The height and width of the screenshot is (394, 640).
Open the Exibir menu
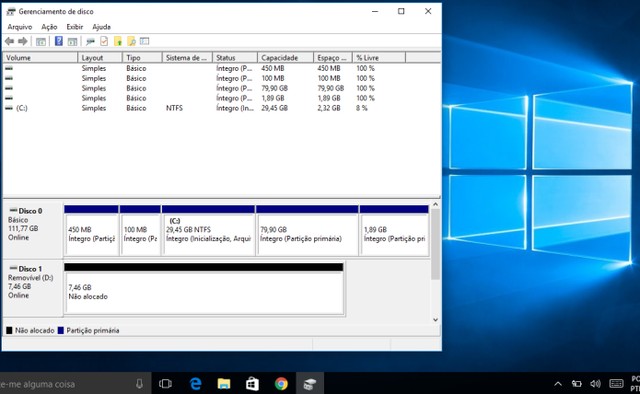75,27
